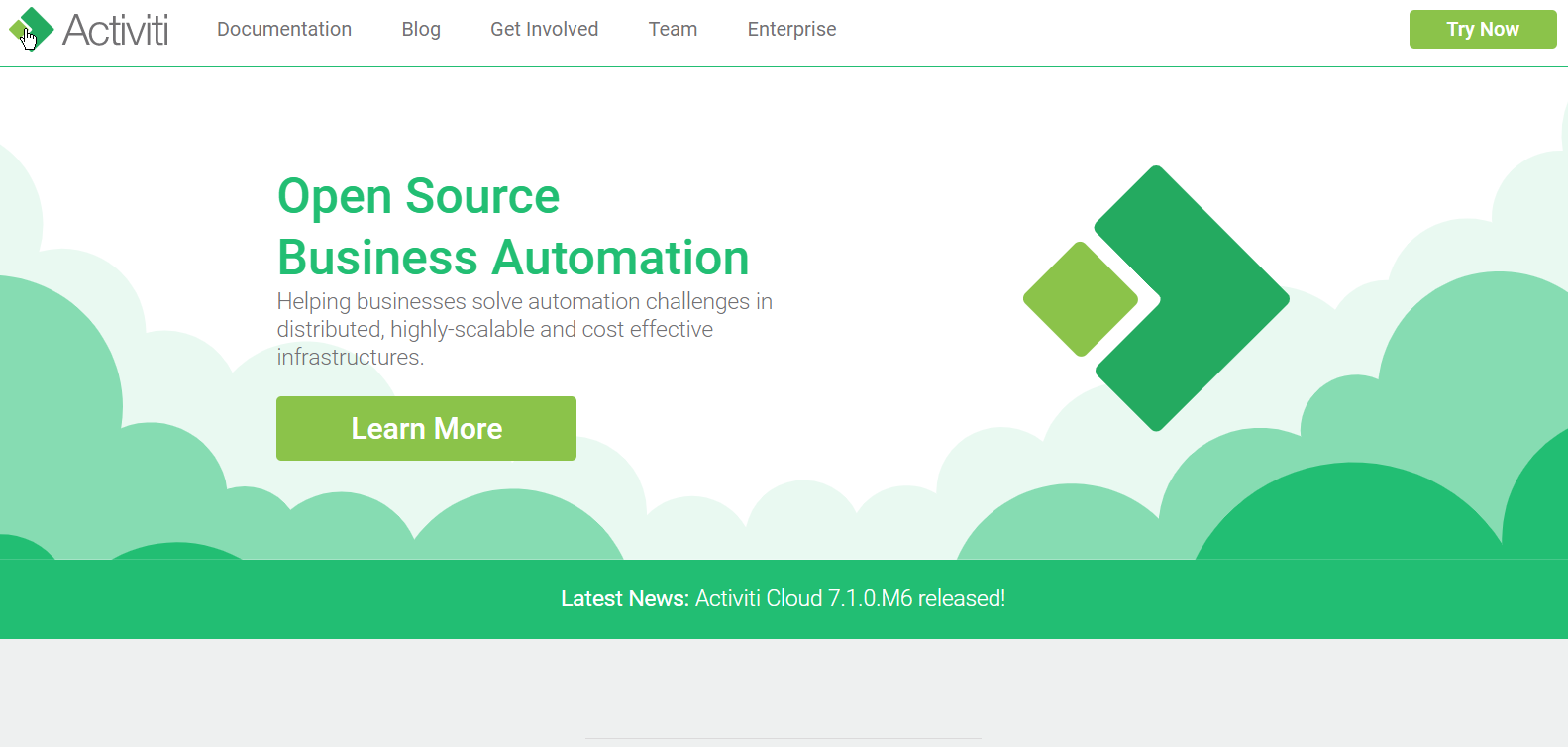Visit the Team page
This screenshot has width=1568, height=747.
673,30
